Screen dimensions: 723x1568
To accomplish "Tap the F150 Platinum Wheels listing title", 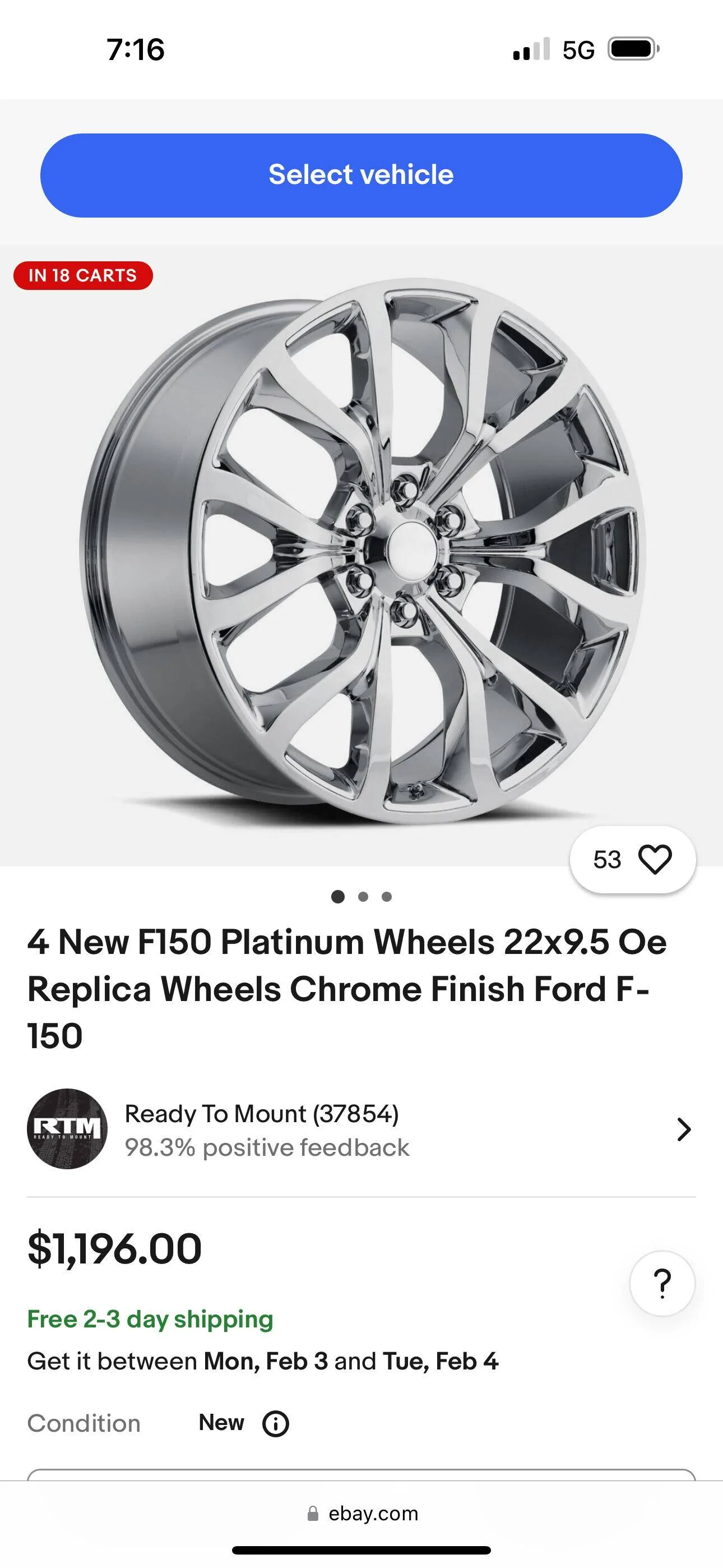I will click(x=347, y=989).
